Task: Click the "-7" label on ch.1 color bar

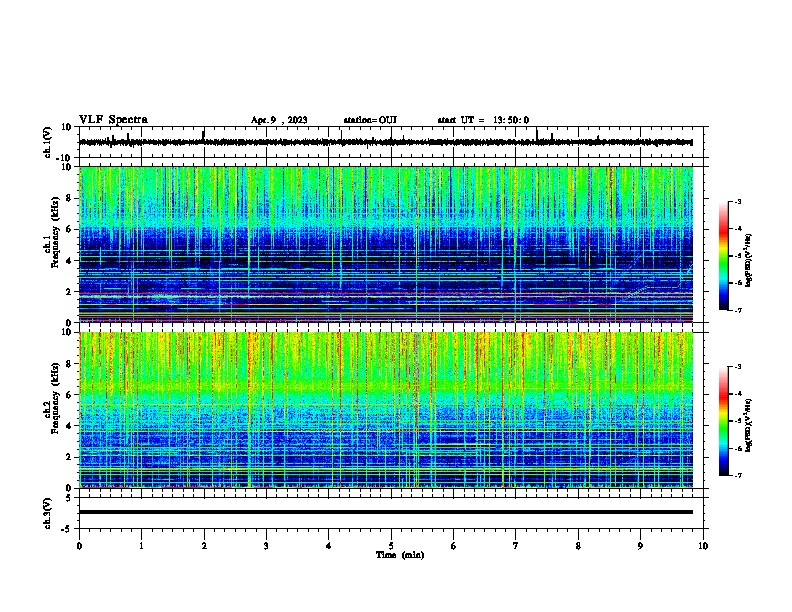Action: [x=737, y=310]
